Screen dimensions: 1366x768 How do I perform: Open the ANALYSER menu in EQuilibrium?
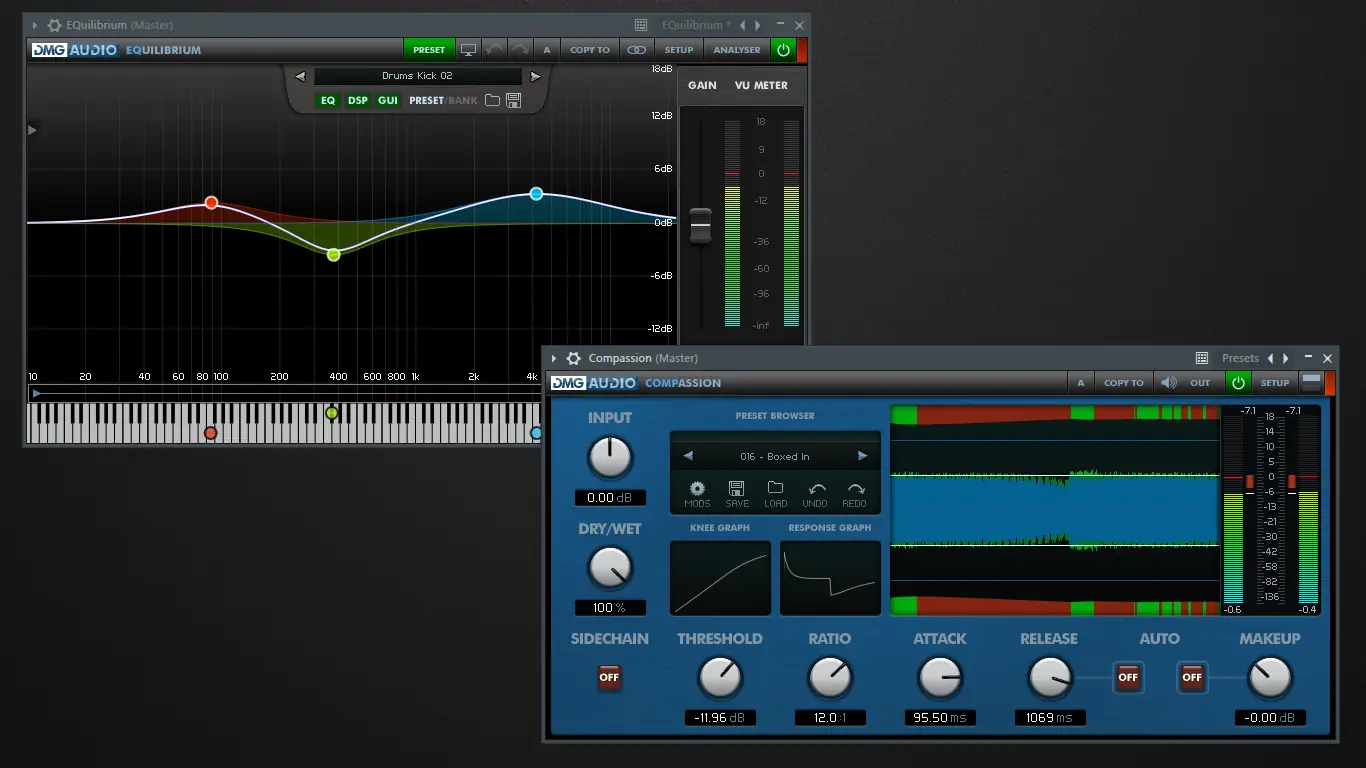737,50
